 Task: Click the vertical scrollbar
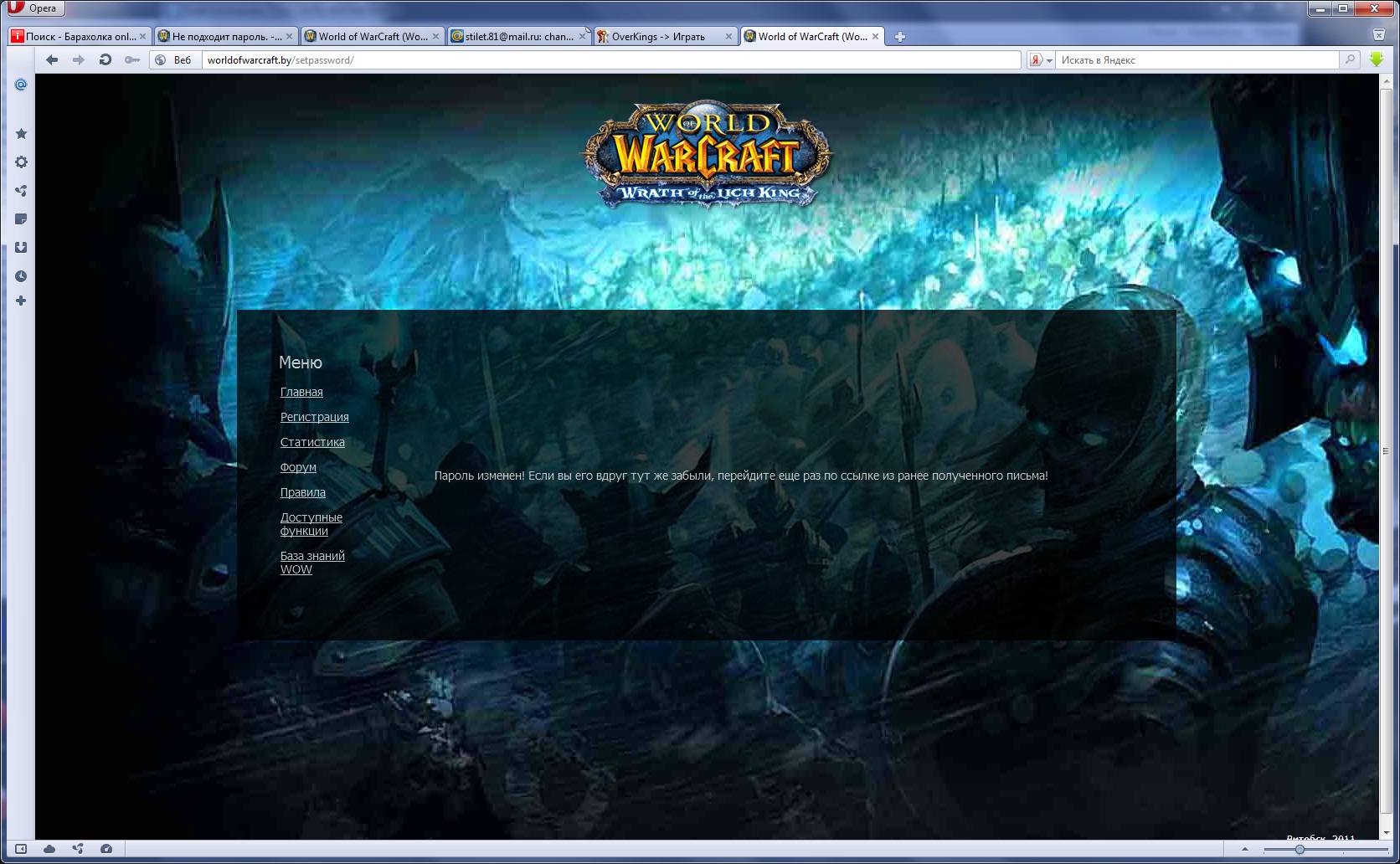point(1385,450)
